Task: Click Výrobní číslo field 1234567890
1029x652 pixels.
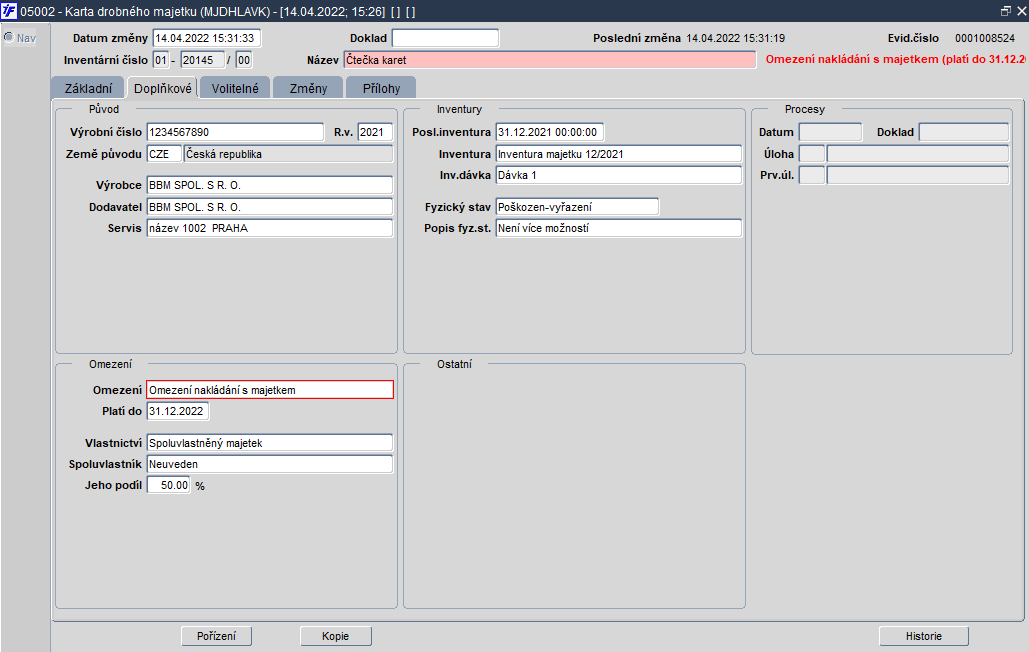Action: pyautogui.click(x=235, y=132)
